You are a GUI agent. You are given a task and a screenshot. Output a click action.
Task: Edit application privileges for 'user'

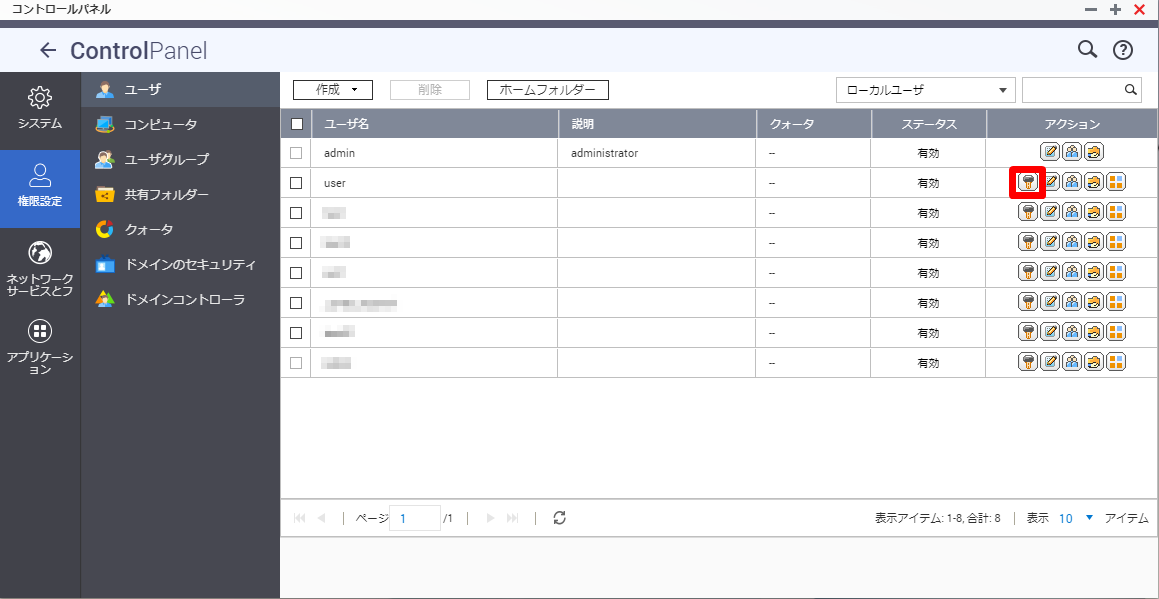pos(1116,182)
